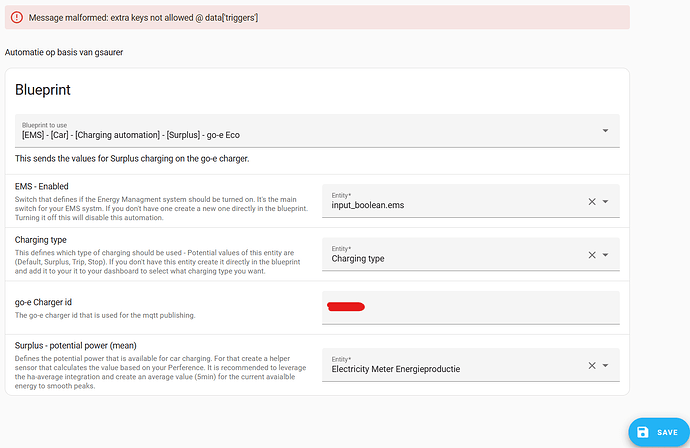Click the floppy disk icon on Save
Screen dimensions: 690x448
(x=642, y=432)
